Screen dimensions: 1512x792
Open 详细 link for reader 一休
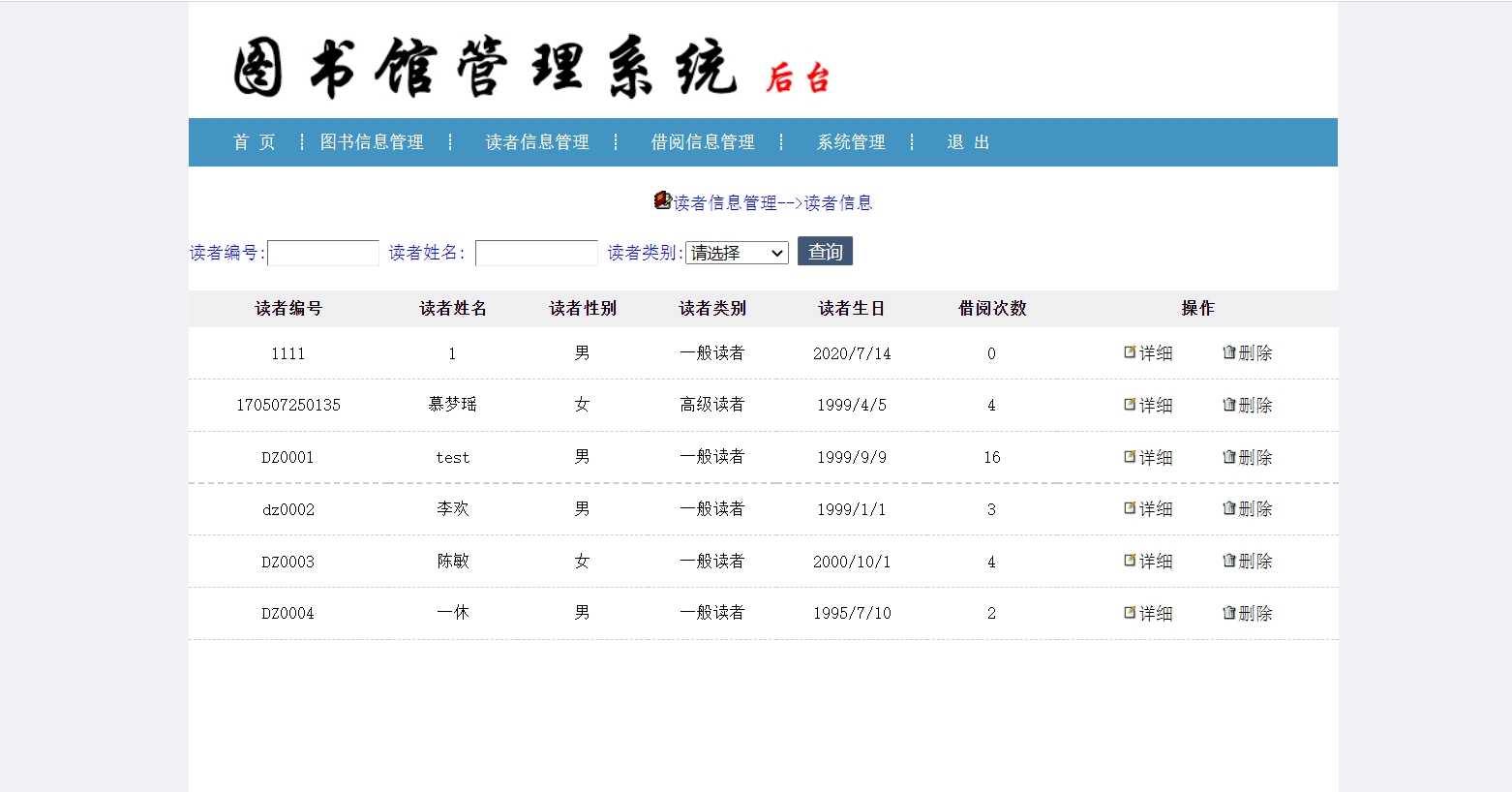[1156, 613]
